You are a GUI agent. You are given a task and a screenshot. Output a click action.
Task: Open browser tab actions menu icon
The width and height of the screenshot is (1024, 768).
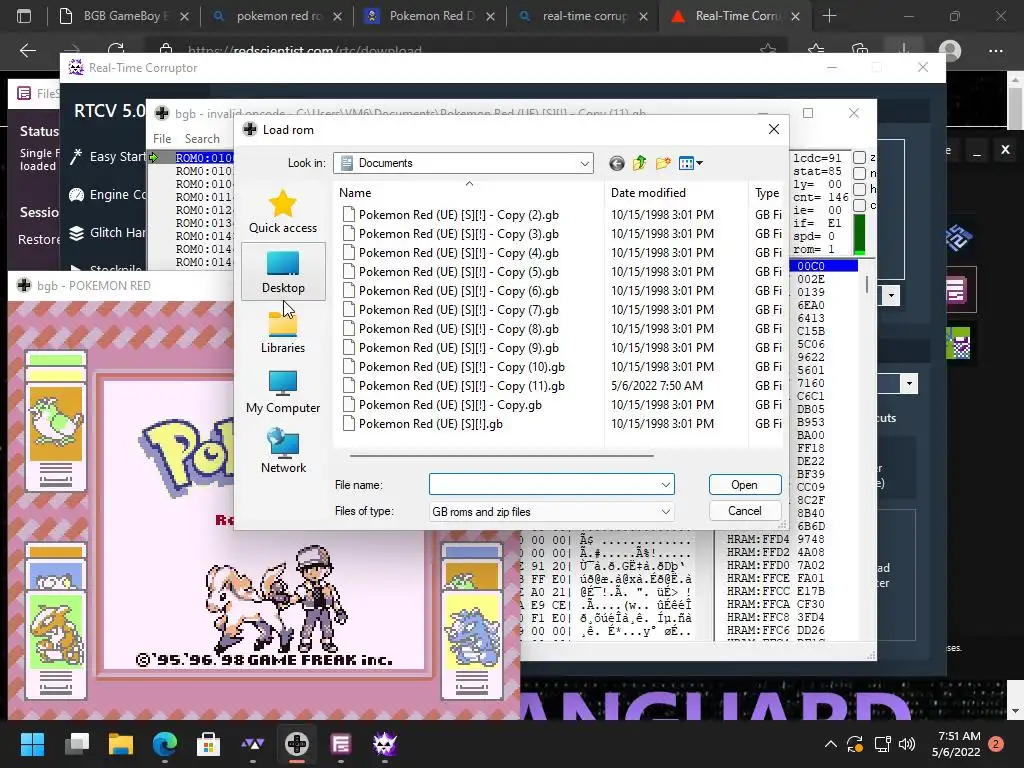24,16
